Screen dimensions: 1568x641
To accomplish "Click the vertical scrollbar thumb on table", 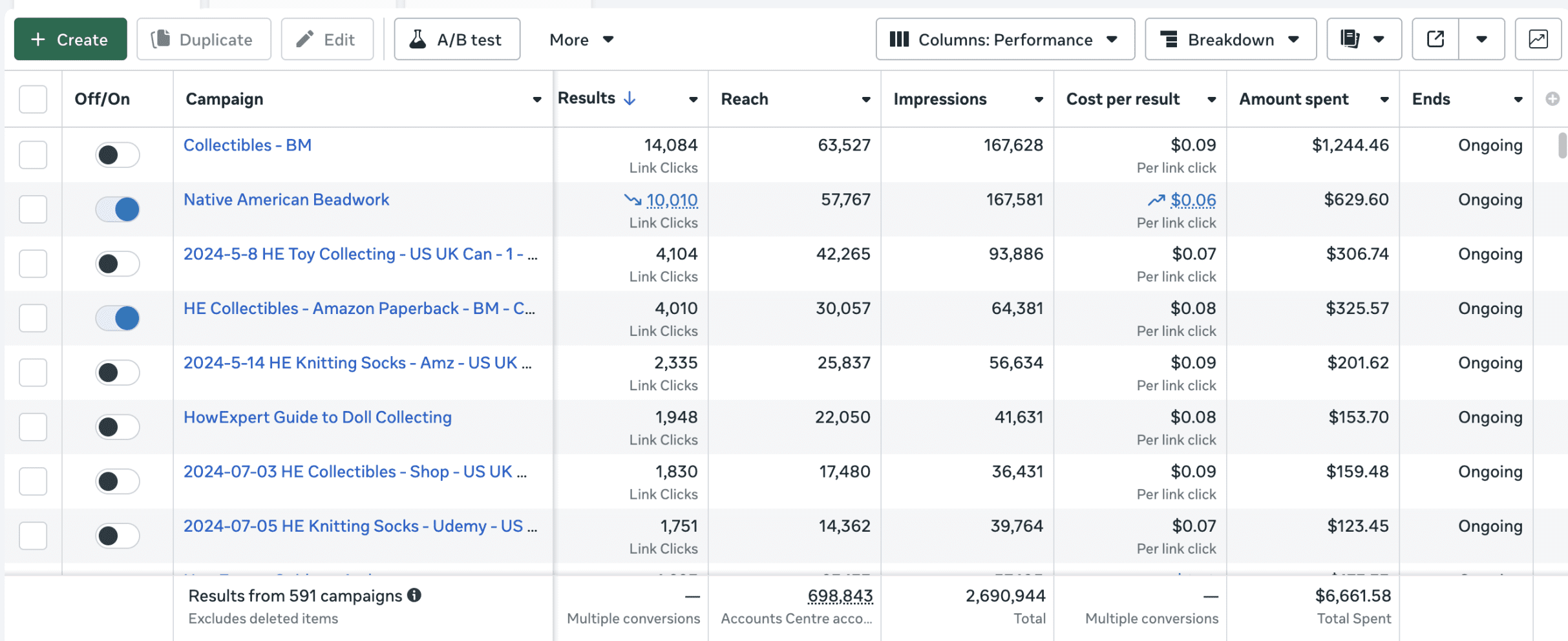I will (1562, 145).
